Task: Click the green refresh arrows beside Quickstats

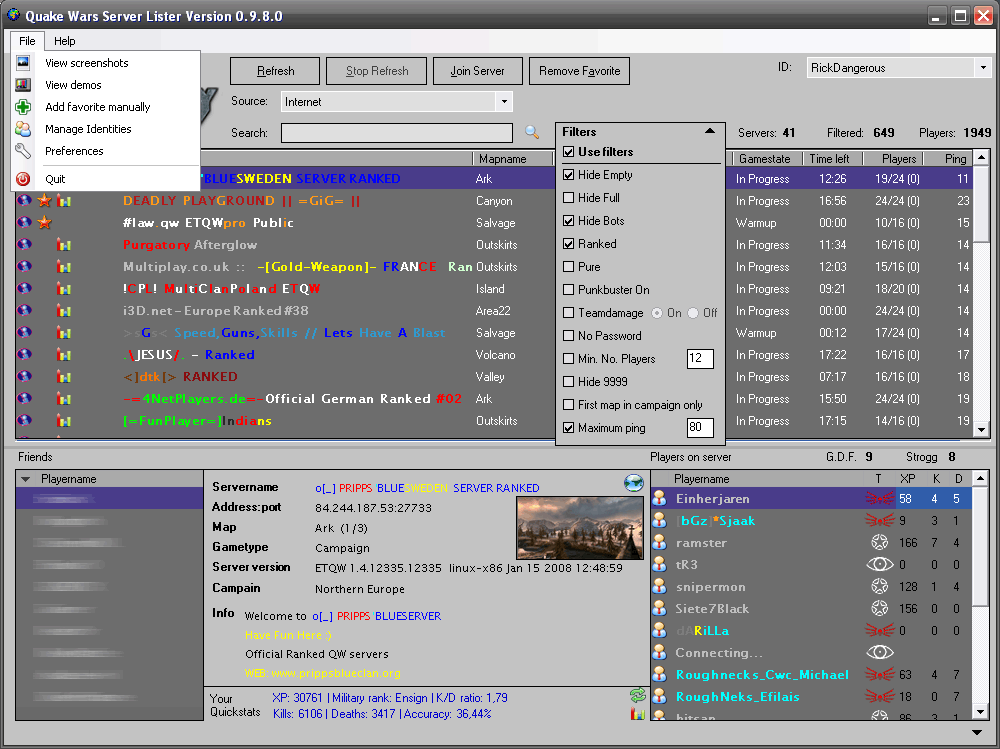Action: pyautogui.click(x=637, y=695)
